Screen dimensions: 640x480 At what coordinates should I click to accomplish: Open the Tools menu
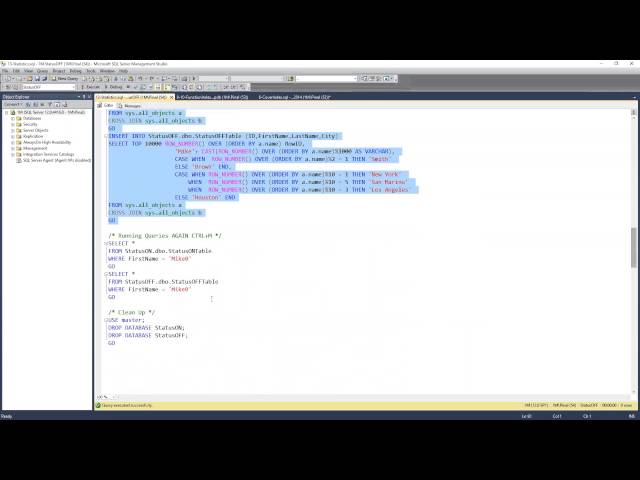click(x=91, y=71)
